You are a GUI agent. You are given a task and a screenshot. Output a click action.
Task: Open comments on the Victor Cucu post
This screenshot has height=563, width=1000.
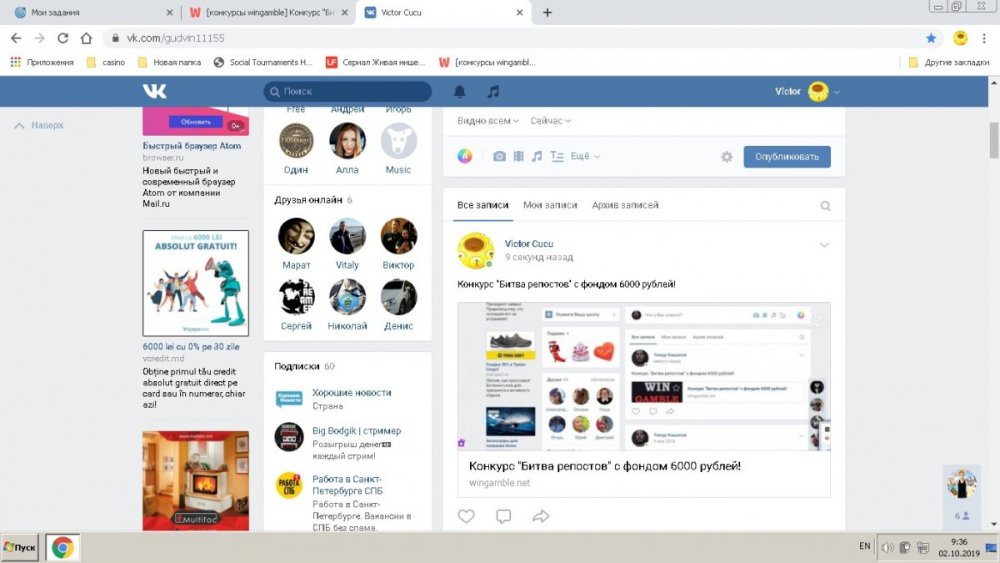[503, 516]
